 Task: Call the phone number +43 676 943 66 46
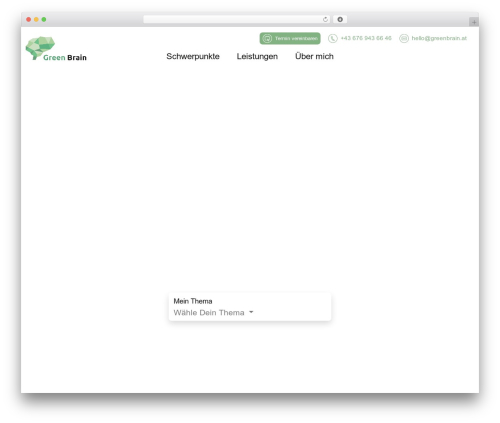[366, 38]
